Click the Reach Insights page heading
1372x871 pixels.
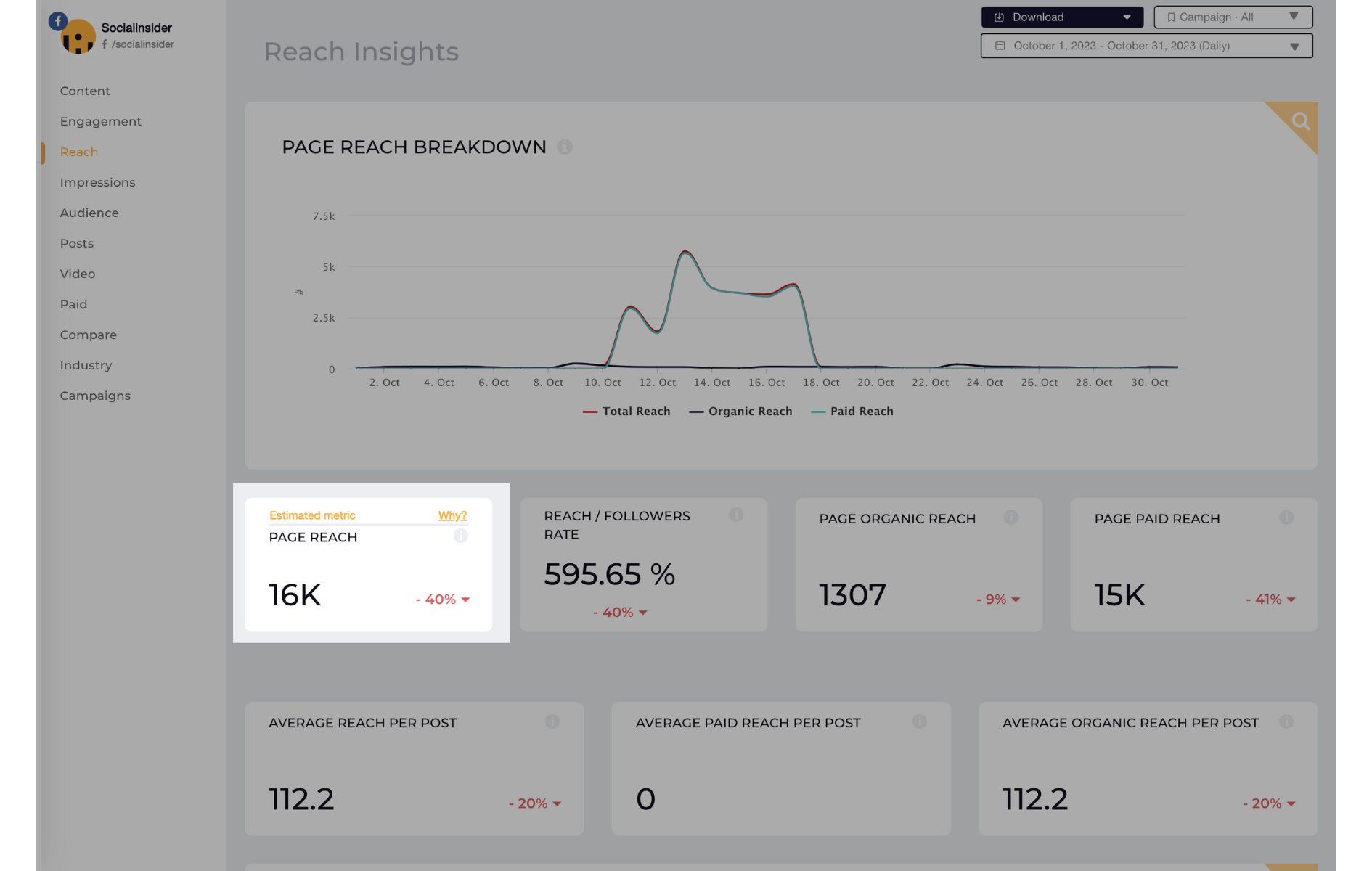tap(361, 52)
